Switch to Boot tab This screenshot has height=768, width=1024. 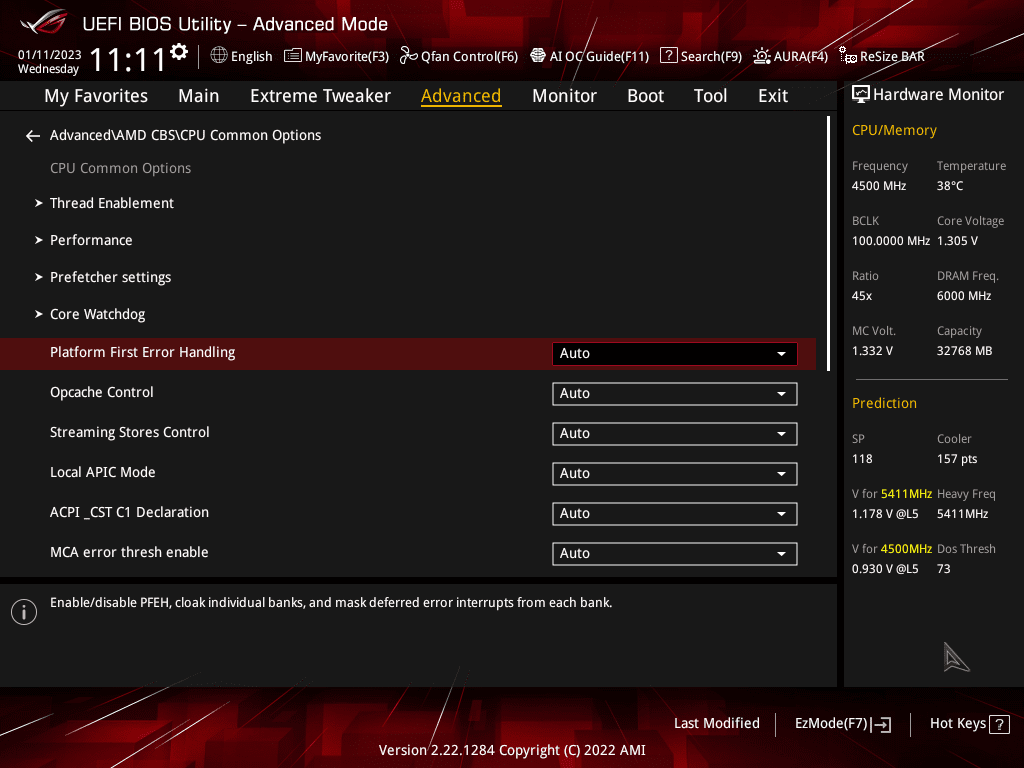point(645,96)
